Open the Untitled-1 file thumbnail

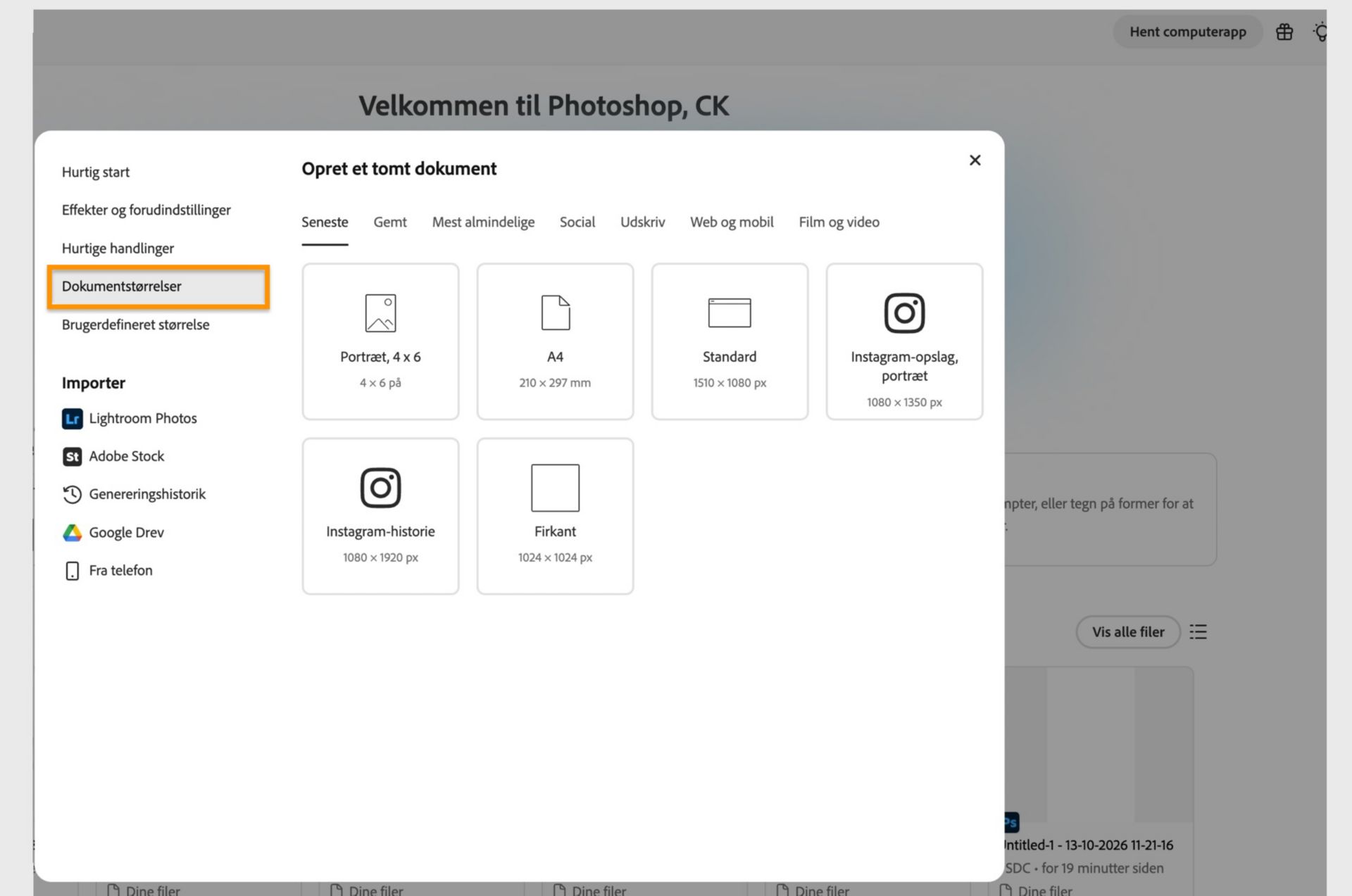tap(1098, 745)
